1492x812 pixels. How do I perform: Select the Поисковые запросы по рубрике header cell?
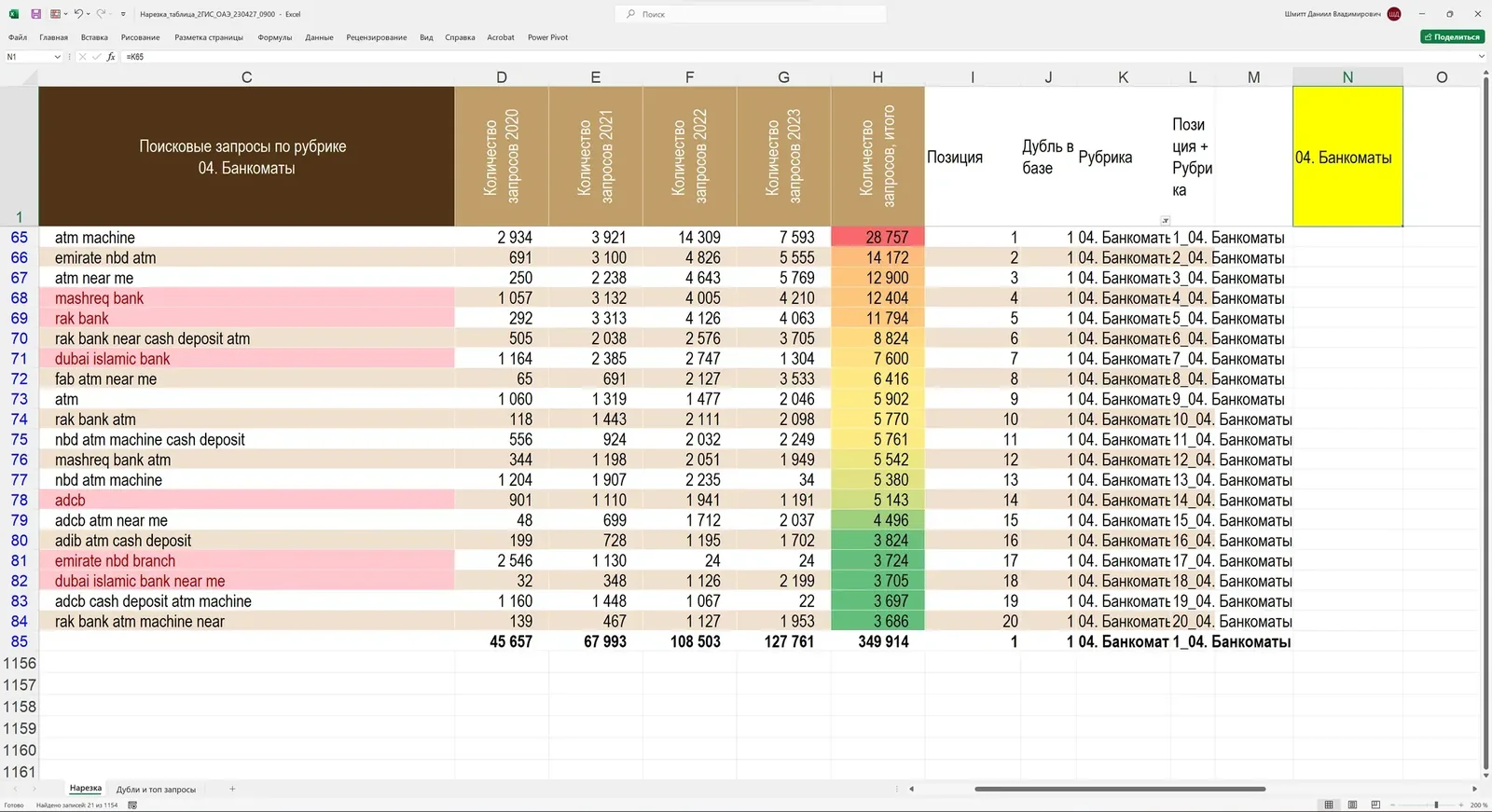[246, 157]
